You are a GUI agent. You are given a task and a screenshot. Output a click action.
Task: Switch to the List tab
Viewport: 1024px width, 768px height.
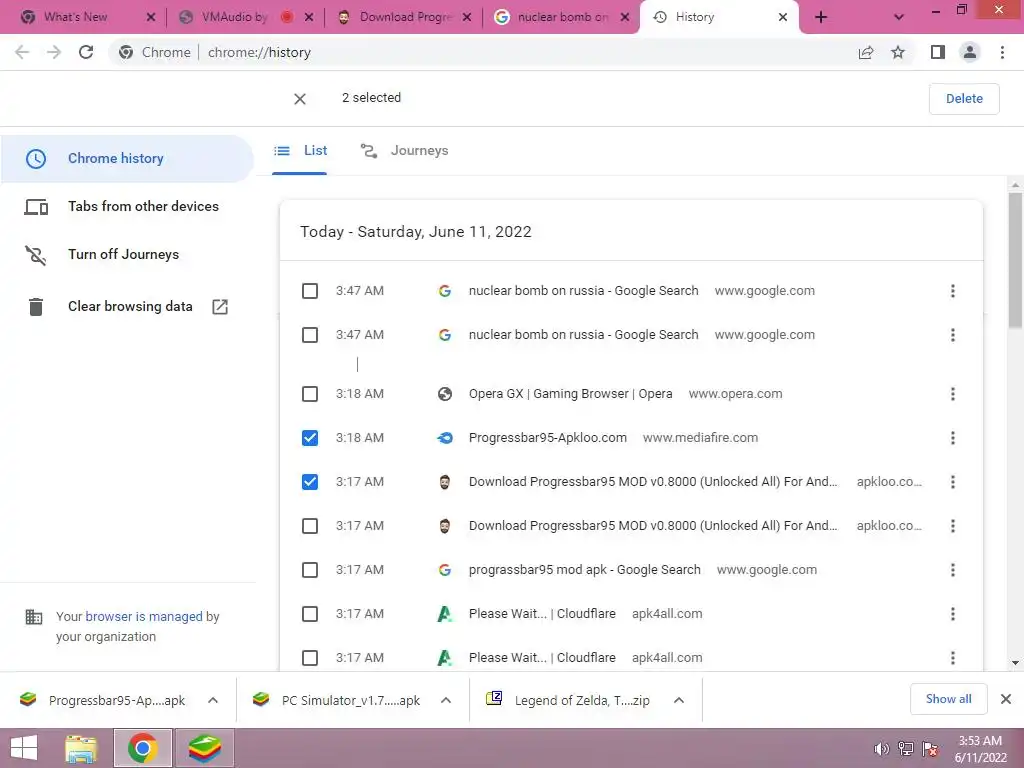[300, 151]
